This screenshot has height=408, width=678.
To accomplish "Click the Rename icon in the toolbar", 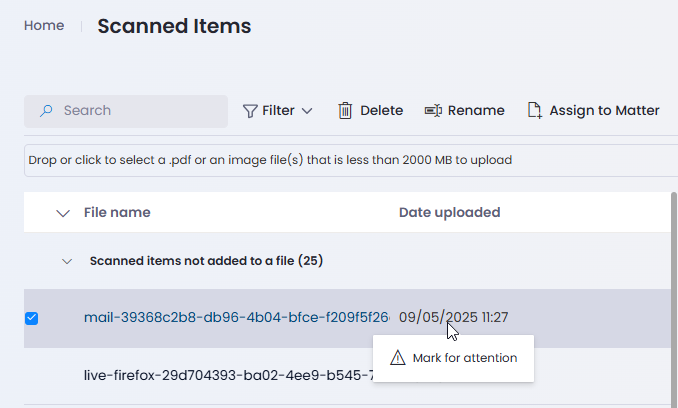I will [433, 111].
